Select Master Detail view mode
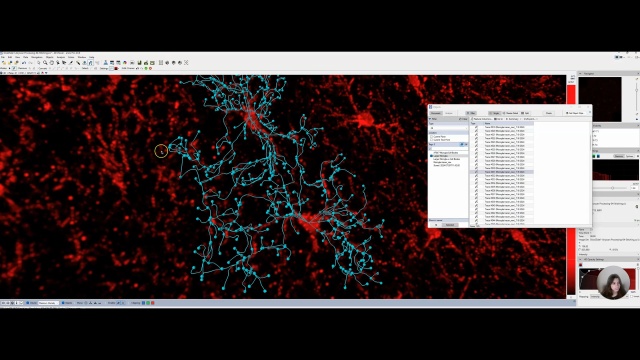The height and width of the screenshot is (360, 640). 510,113
